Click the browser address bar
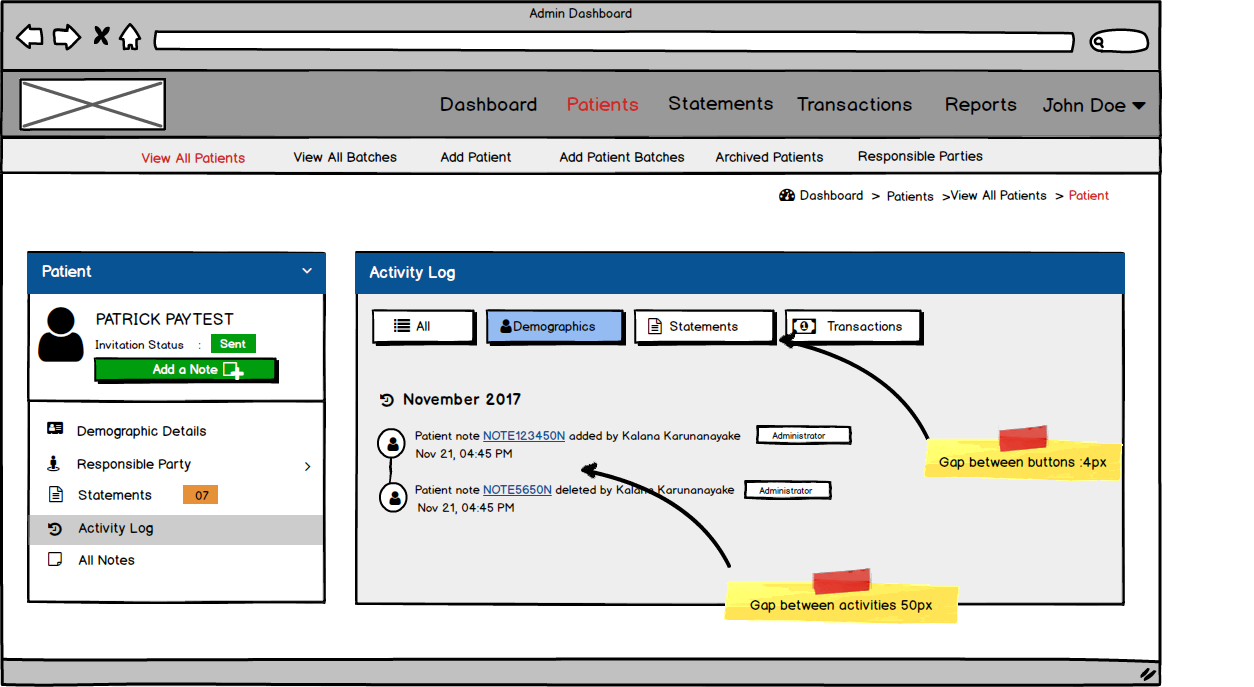This screenshot has height=687, width=1254. coord(614,42)
